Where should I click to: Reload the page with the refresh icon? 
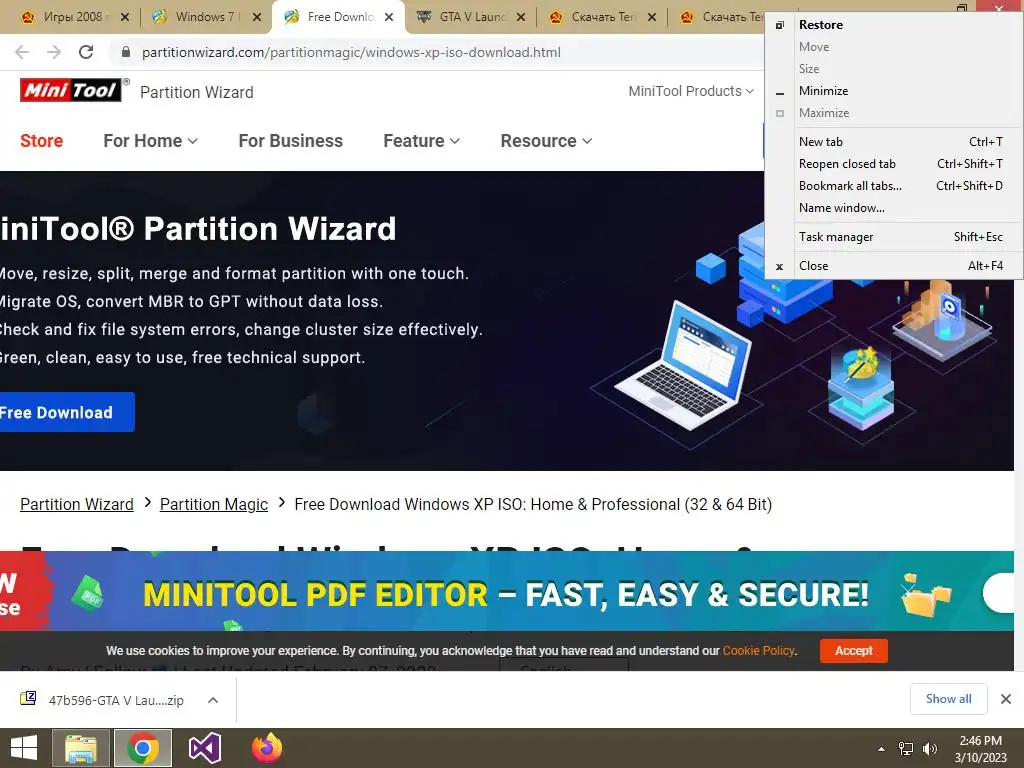coord(86,52)
